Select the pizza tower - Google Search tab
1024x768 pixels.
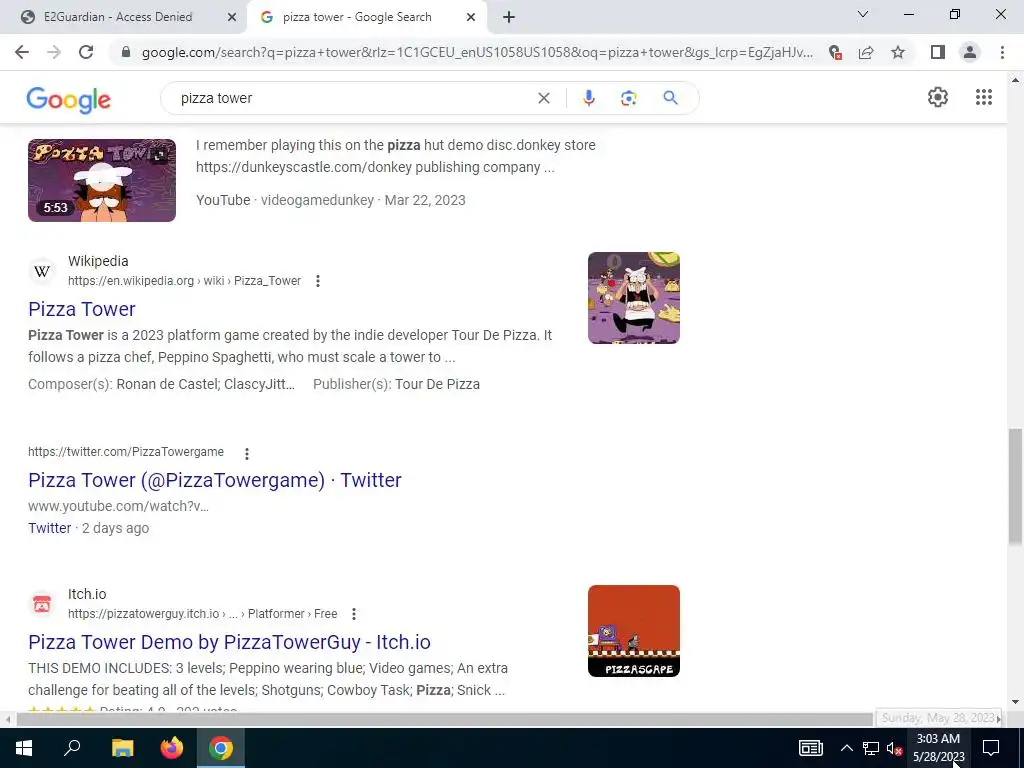click(x=357, y=18)
